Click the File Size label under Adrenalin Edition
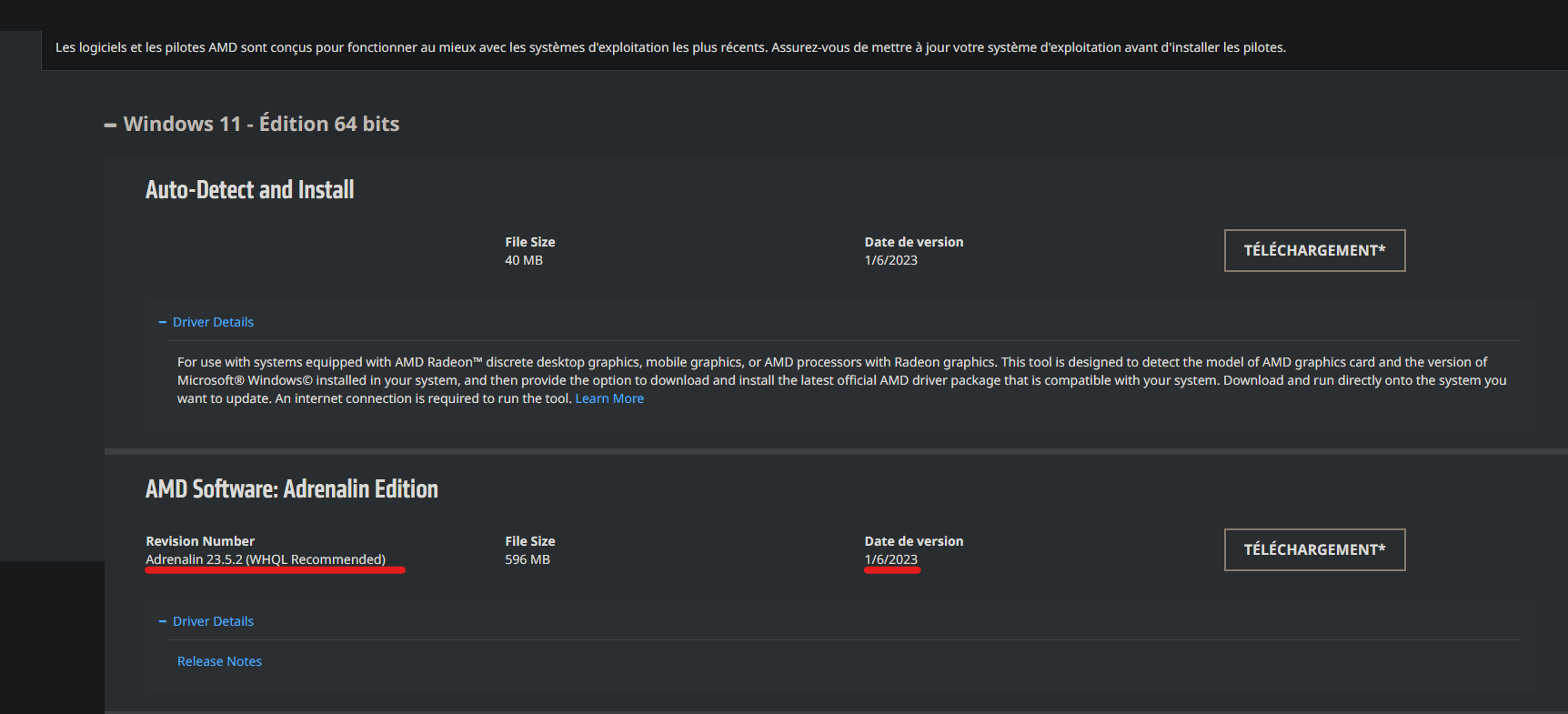 pos(530,541)
